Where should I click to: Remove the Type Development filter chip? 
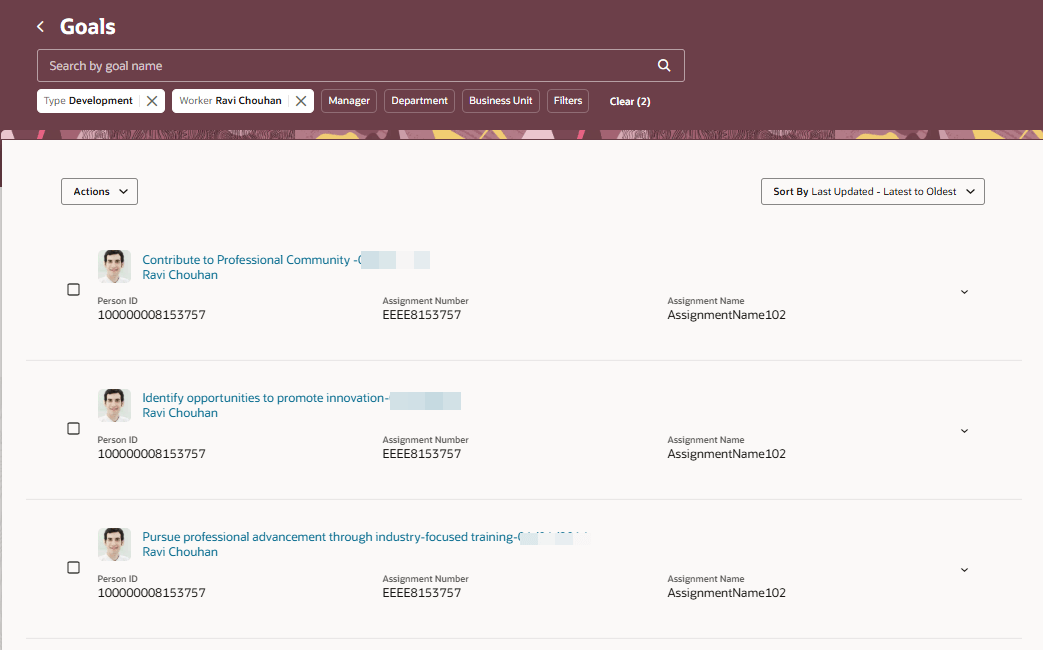(151, 100)
